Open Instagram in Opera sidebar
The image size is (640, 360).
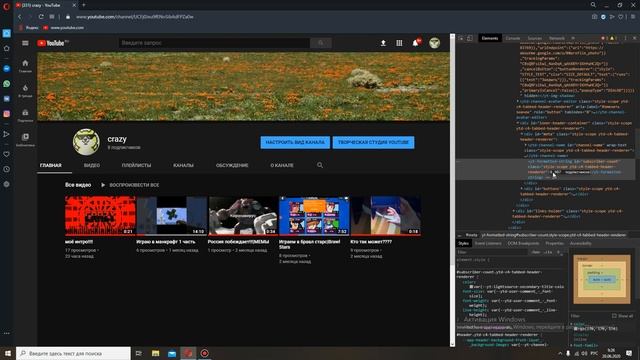7,114
